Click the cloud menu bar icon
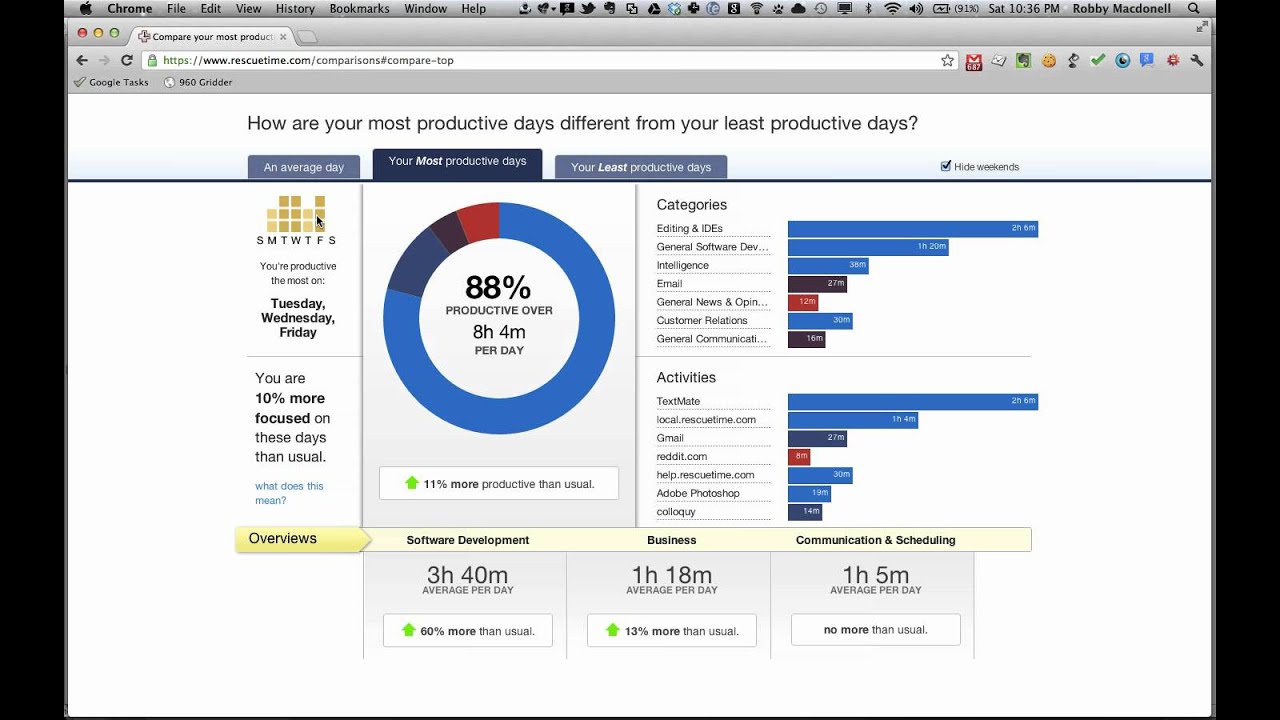This screenshot has width=1280, height=720. [x=798, y=8]
